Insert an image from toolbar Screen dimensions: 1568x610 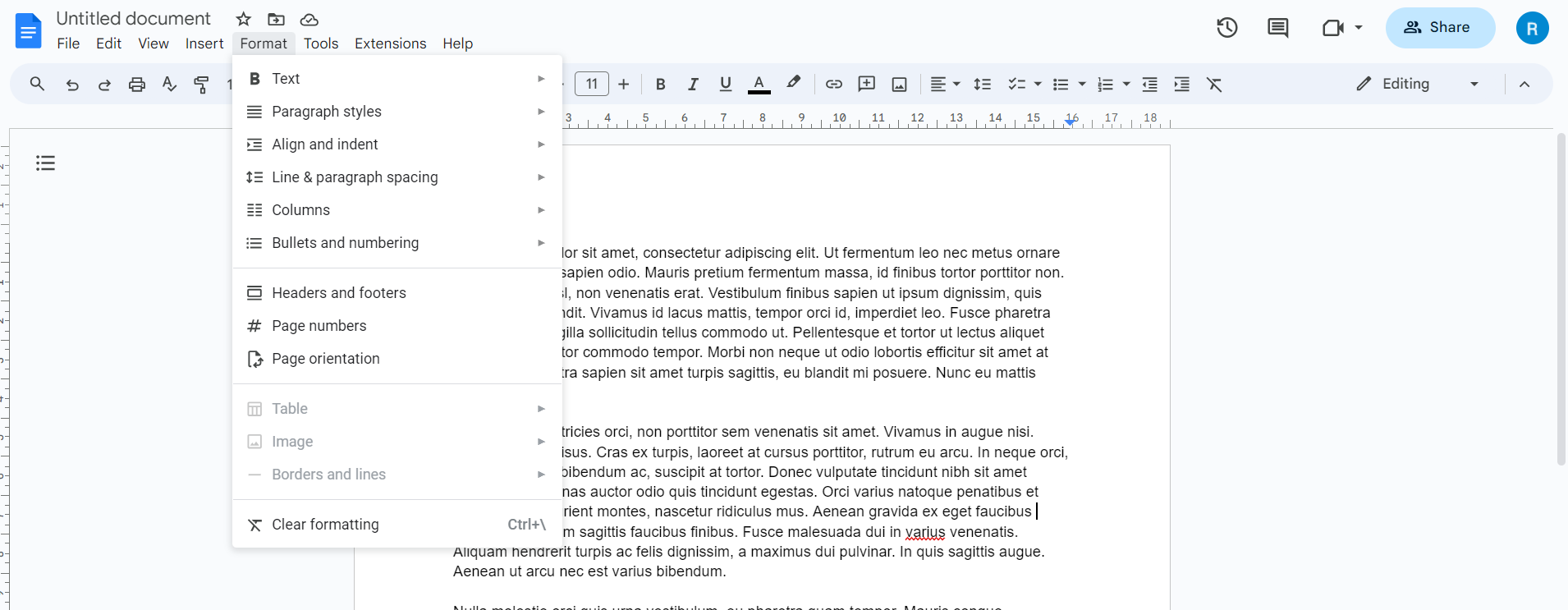pos(899,84)
